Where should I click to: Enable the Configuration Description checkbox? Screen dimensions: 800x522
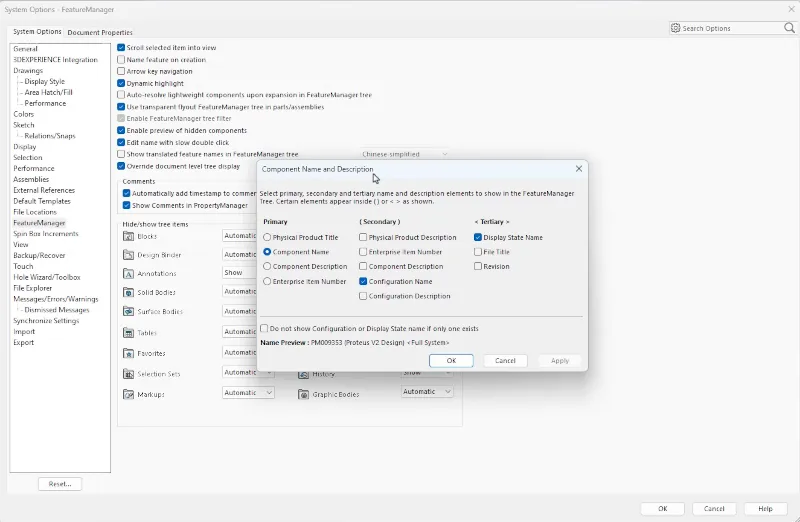[363, 296]
